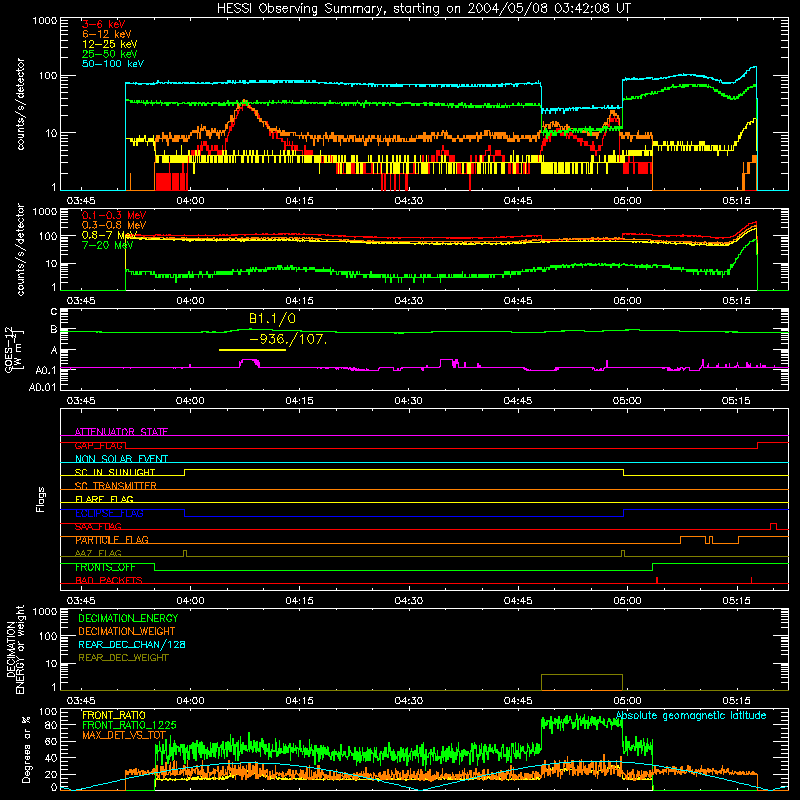Click the yellow FRONT_RATIO legend label

click(114, 716)
